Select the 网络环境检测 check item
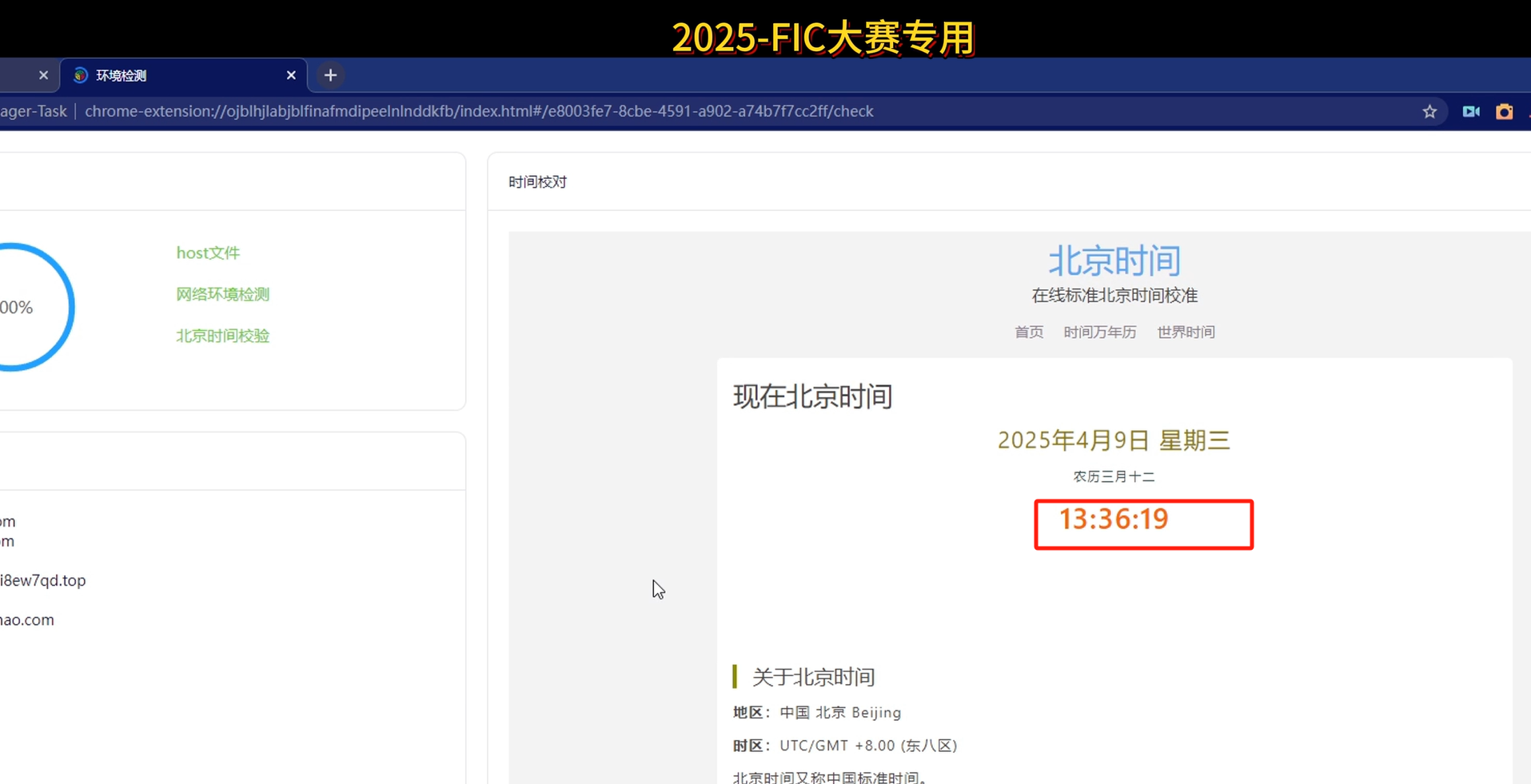 [x=222, y=295]
